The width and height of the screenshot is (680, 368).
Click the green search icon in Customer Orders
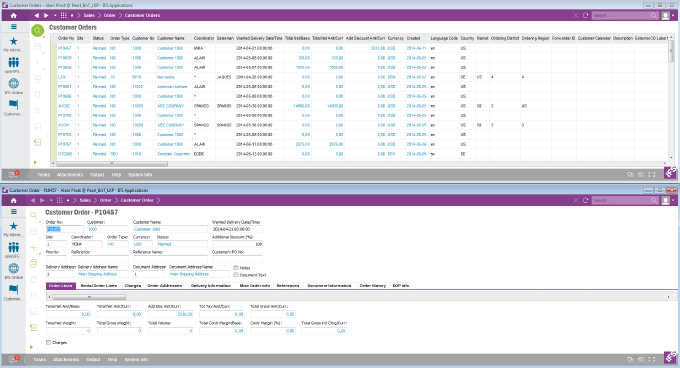click(38, 30)
